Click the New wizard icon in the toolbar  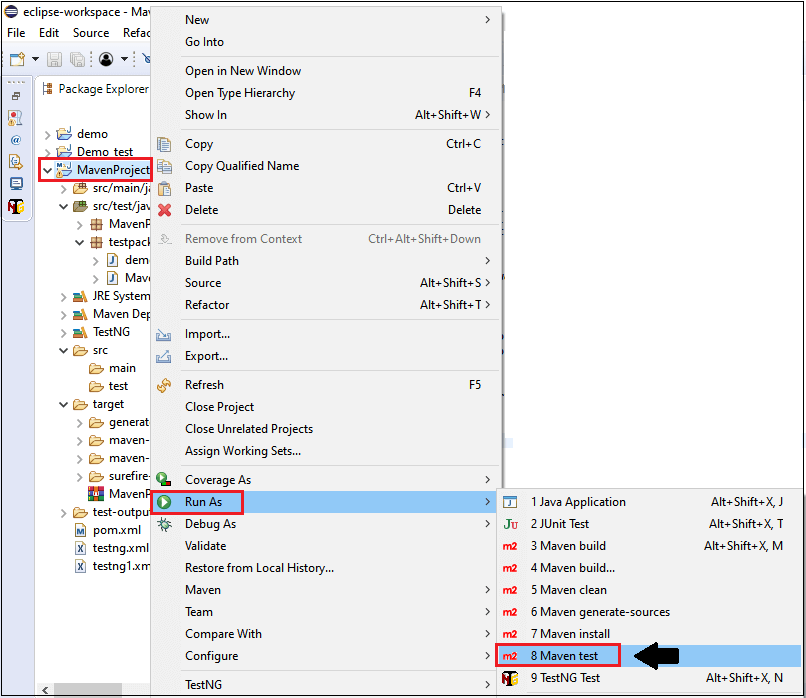[17, 60]
